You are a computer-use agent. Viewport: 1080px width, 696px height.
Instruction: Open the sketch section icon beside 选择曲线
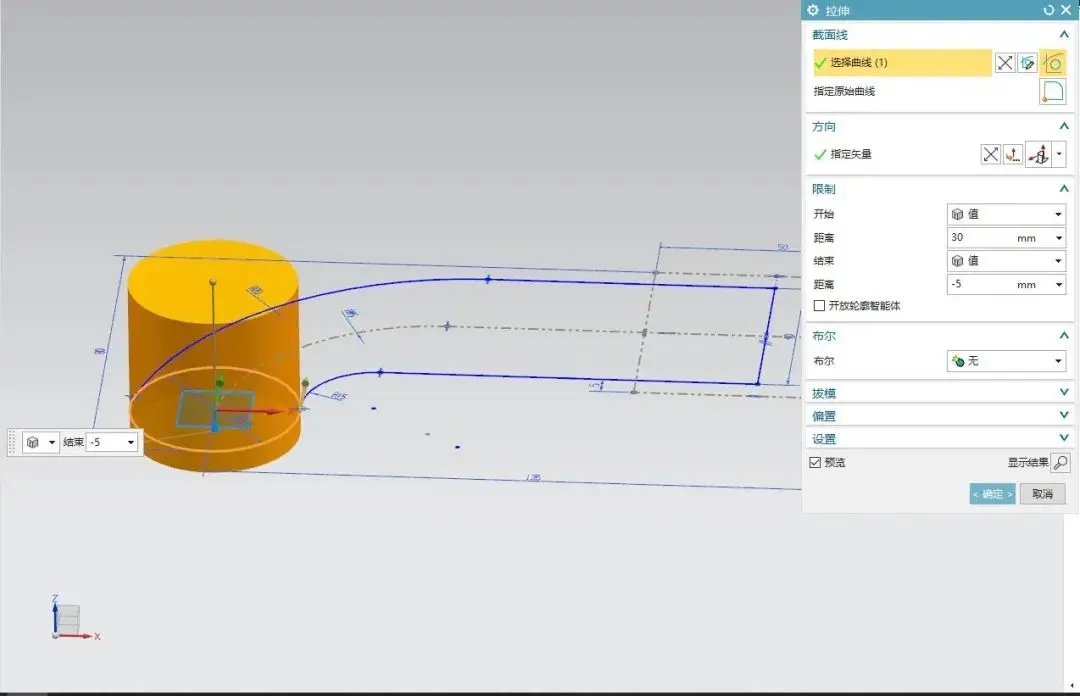click(1028, 63)
